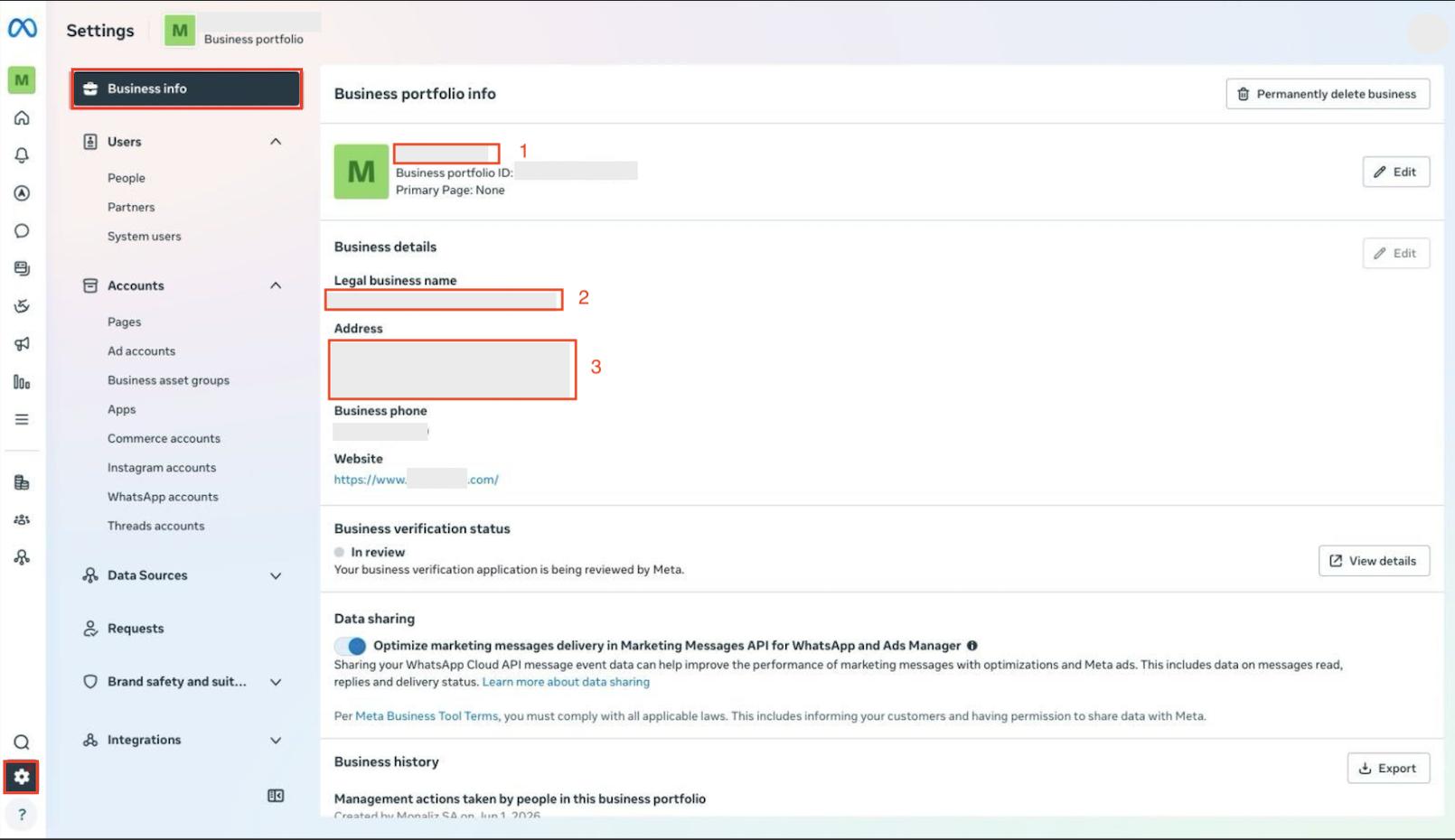Select Business info in the sidebar
Screen dimensions: 1455x840
tap(186, 89)
